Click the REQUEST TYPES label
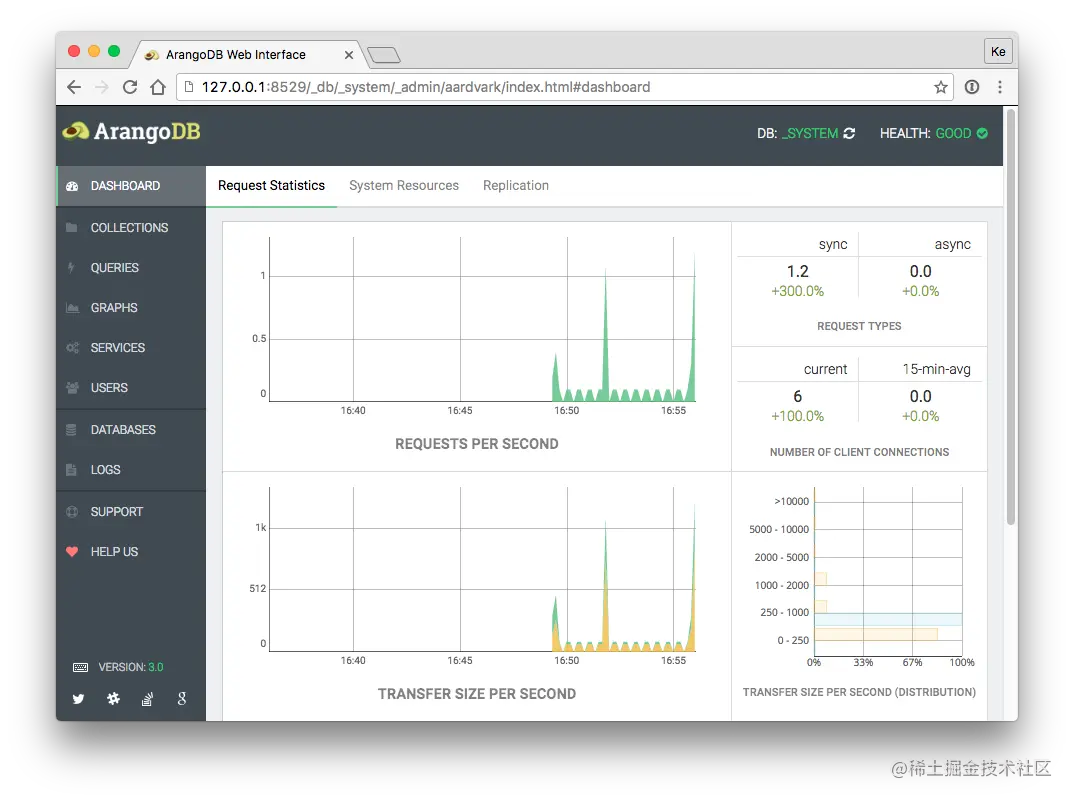The height and width of the screenshot is (801, 1074). point(859,326)
